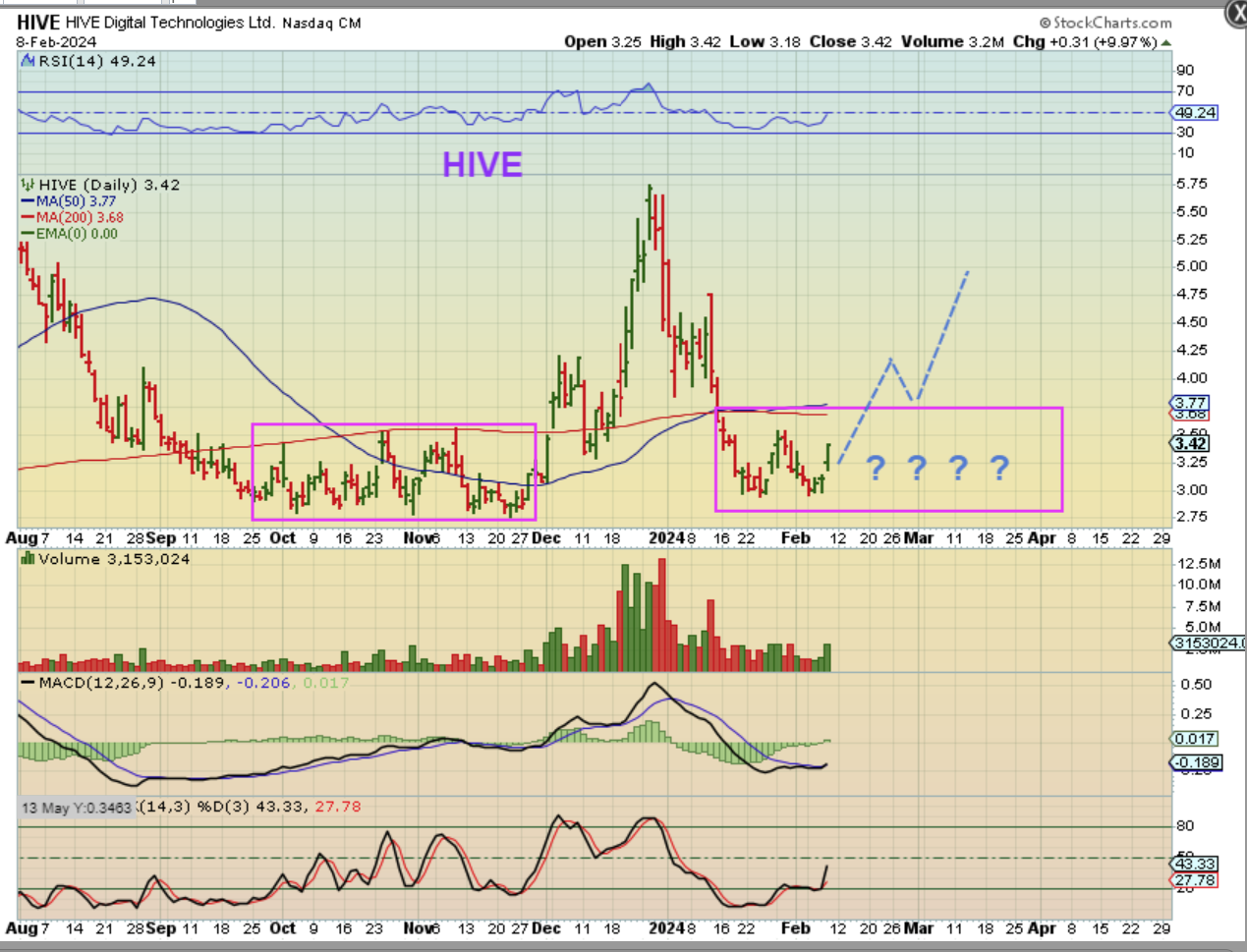Click the 49.24 RSI value tag on right axis
Viewport: 1247px width, 952px height.
(x=1196, y=113)
